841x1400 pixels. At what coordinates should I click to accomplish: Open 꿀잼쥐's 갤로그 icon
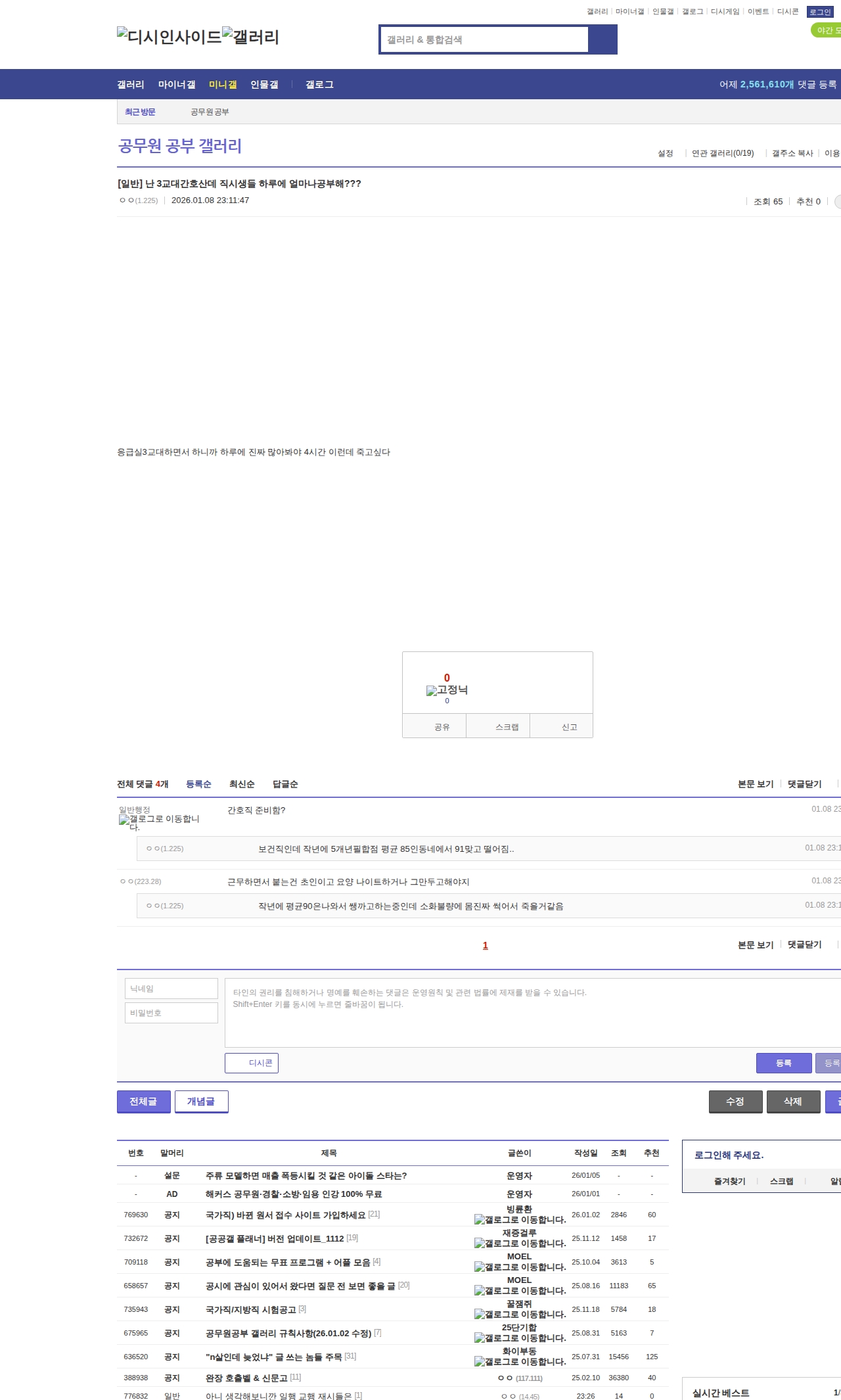click(520, 1315)
